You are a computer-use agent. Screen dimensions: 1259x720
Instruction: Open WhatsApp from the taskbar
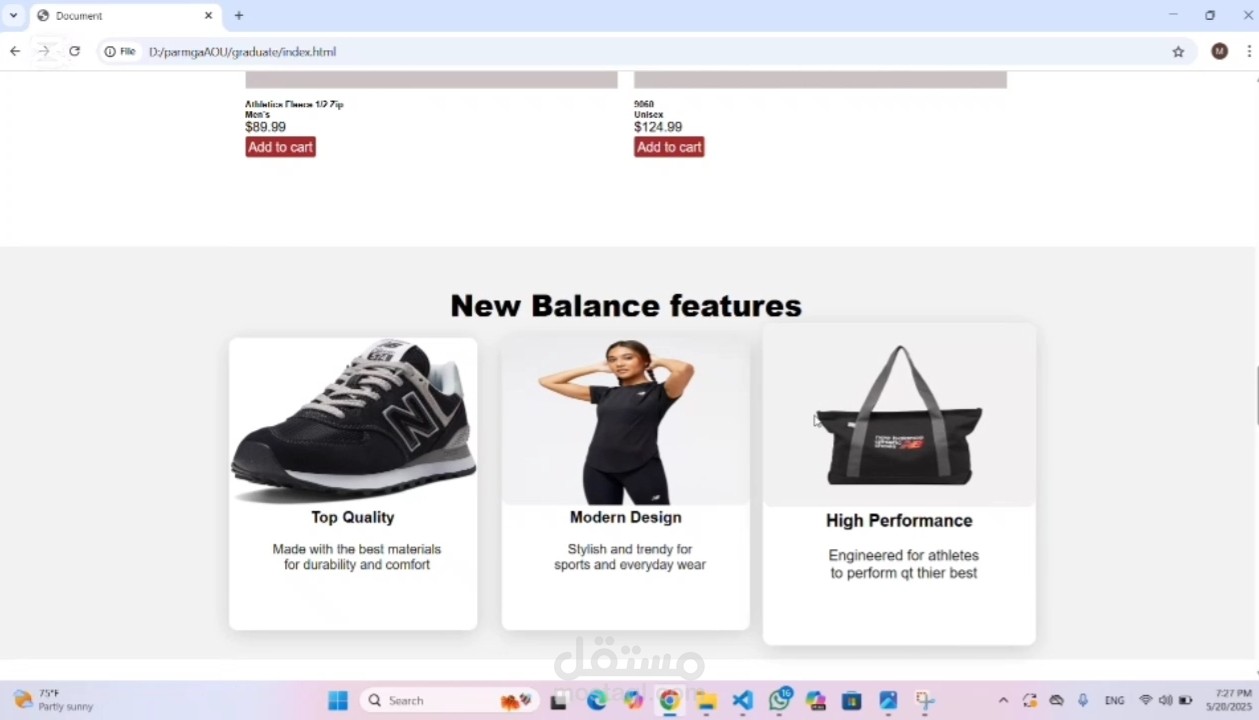pyautogui.click(x=779, y=700)
